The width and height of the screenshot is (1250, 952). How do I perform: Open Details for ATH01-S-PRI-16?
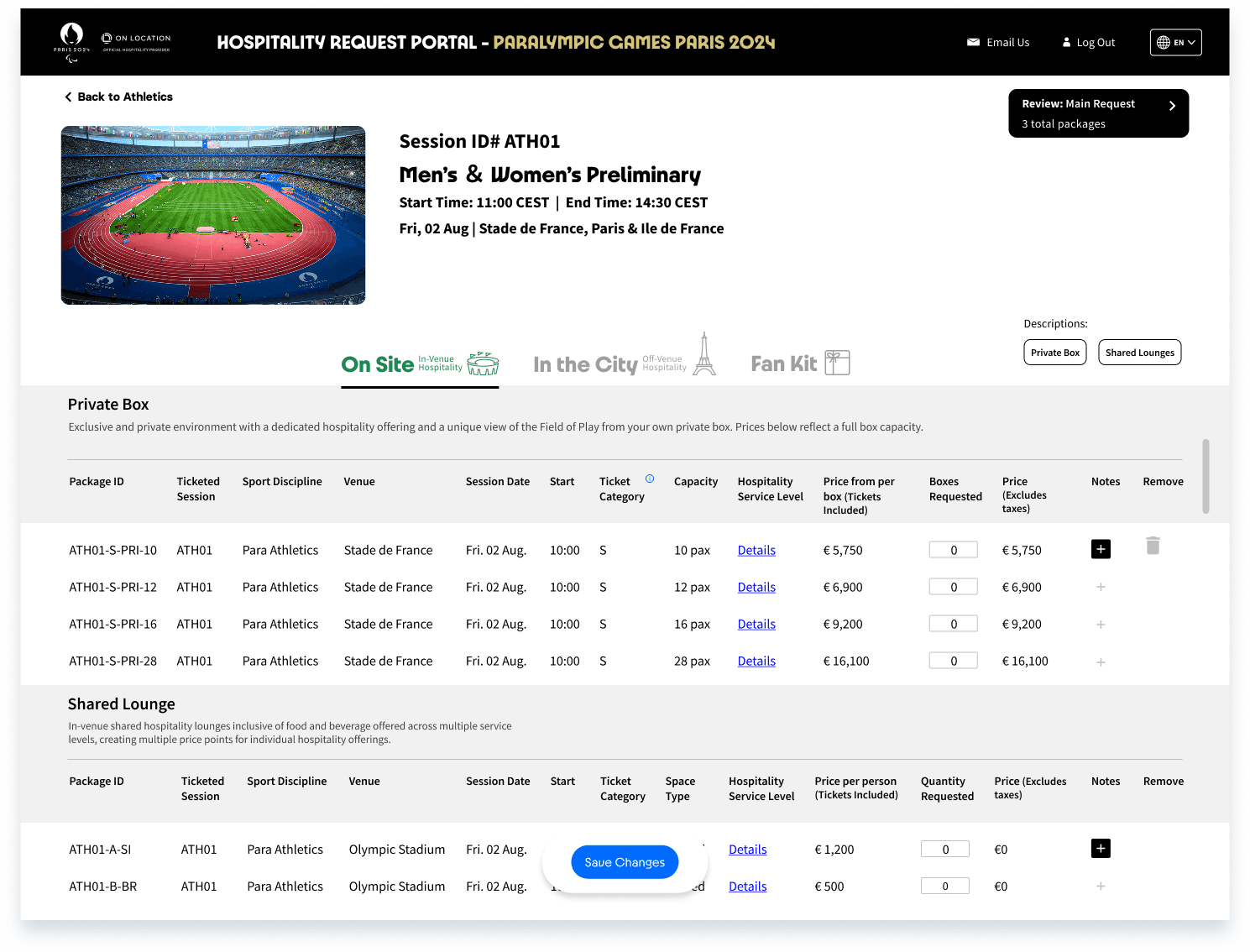[x=756, y=624]
